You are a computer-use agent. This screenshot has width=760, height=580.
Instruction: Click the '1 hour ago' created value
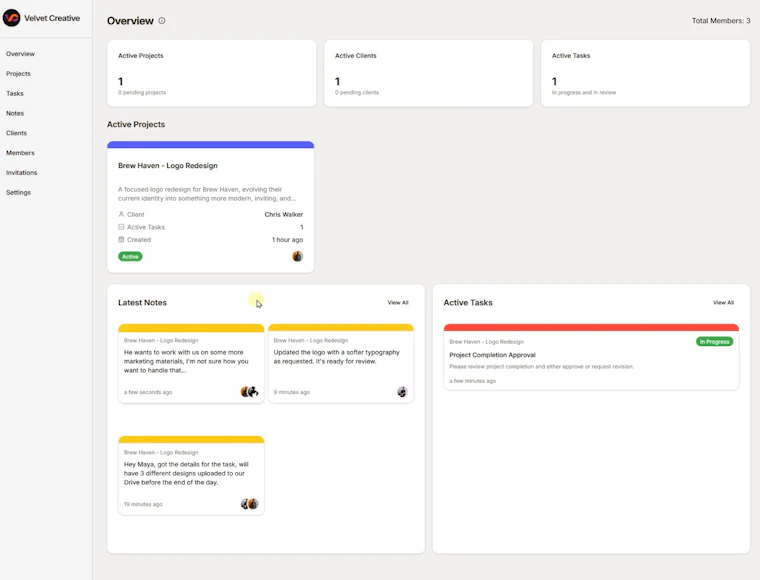tap(287, 240)
